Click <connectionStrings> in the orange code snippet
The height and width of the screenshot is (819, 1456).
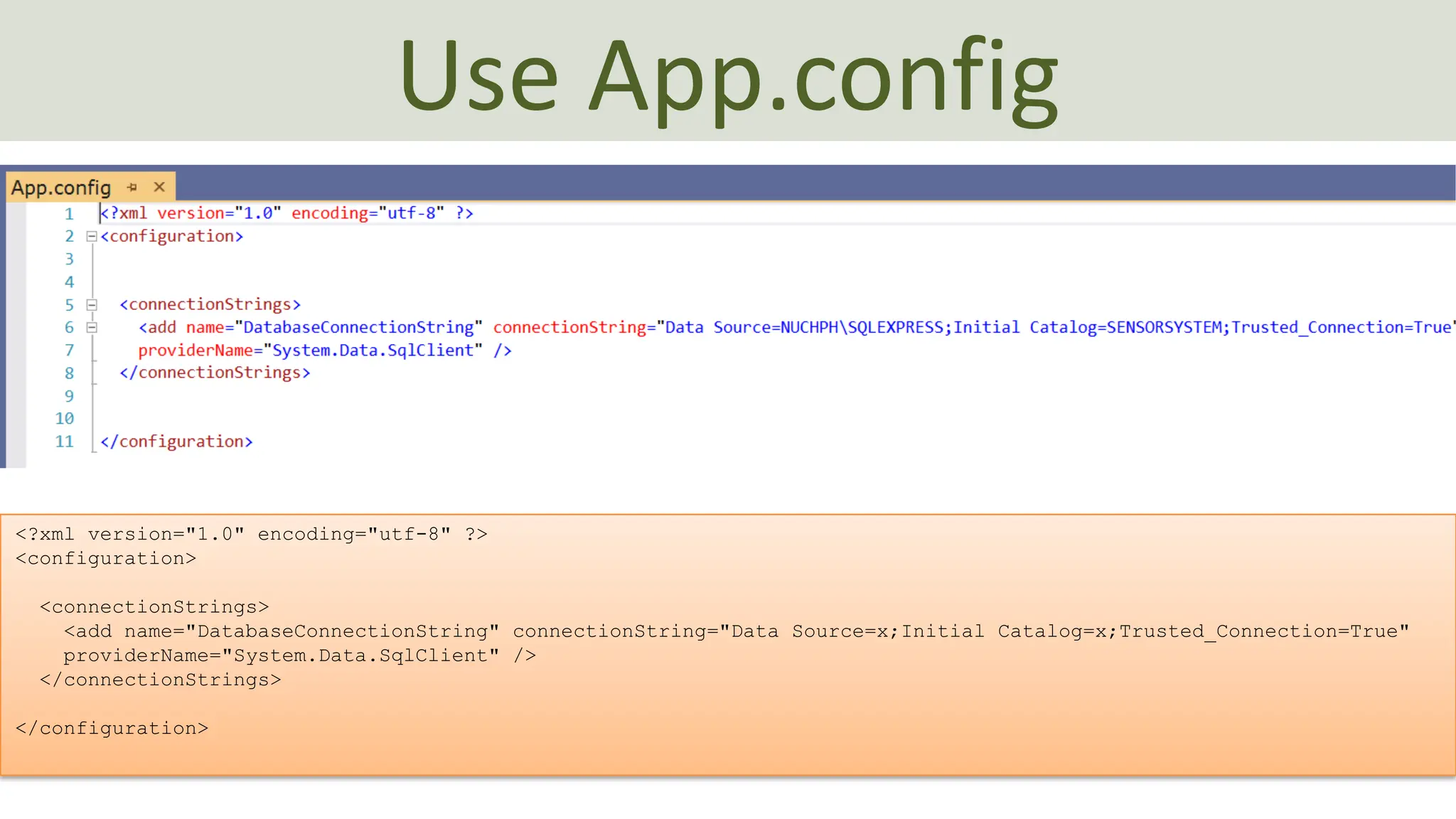[154, 607]
